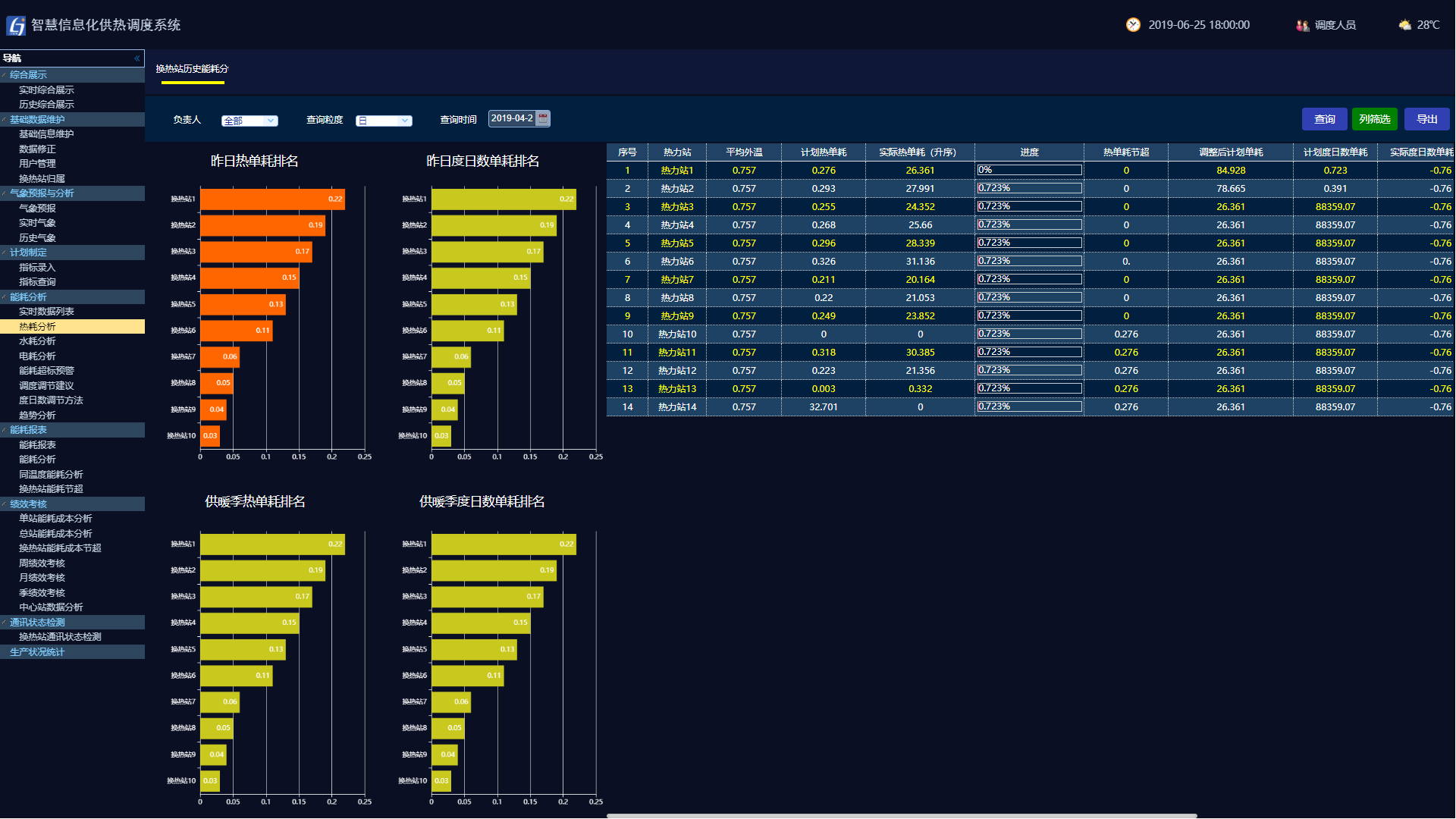Viewport: 1456px width, 819px height.
Task: Collapse the 能耗报表 group
Action: point(5,430)
